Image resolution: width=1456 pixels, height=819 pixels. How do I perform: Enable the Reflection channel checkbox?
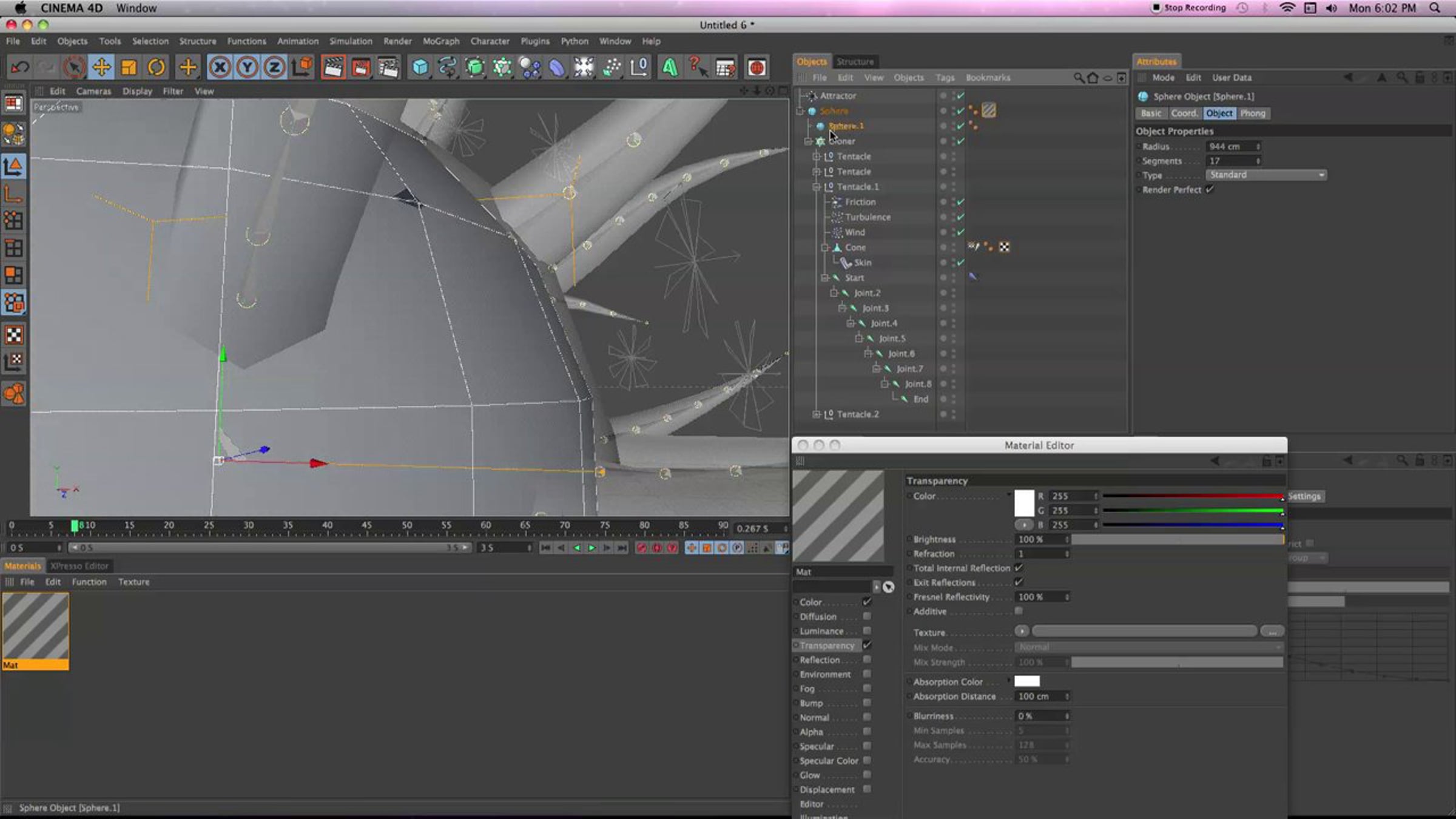867,659
